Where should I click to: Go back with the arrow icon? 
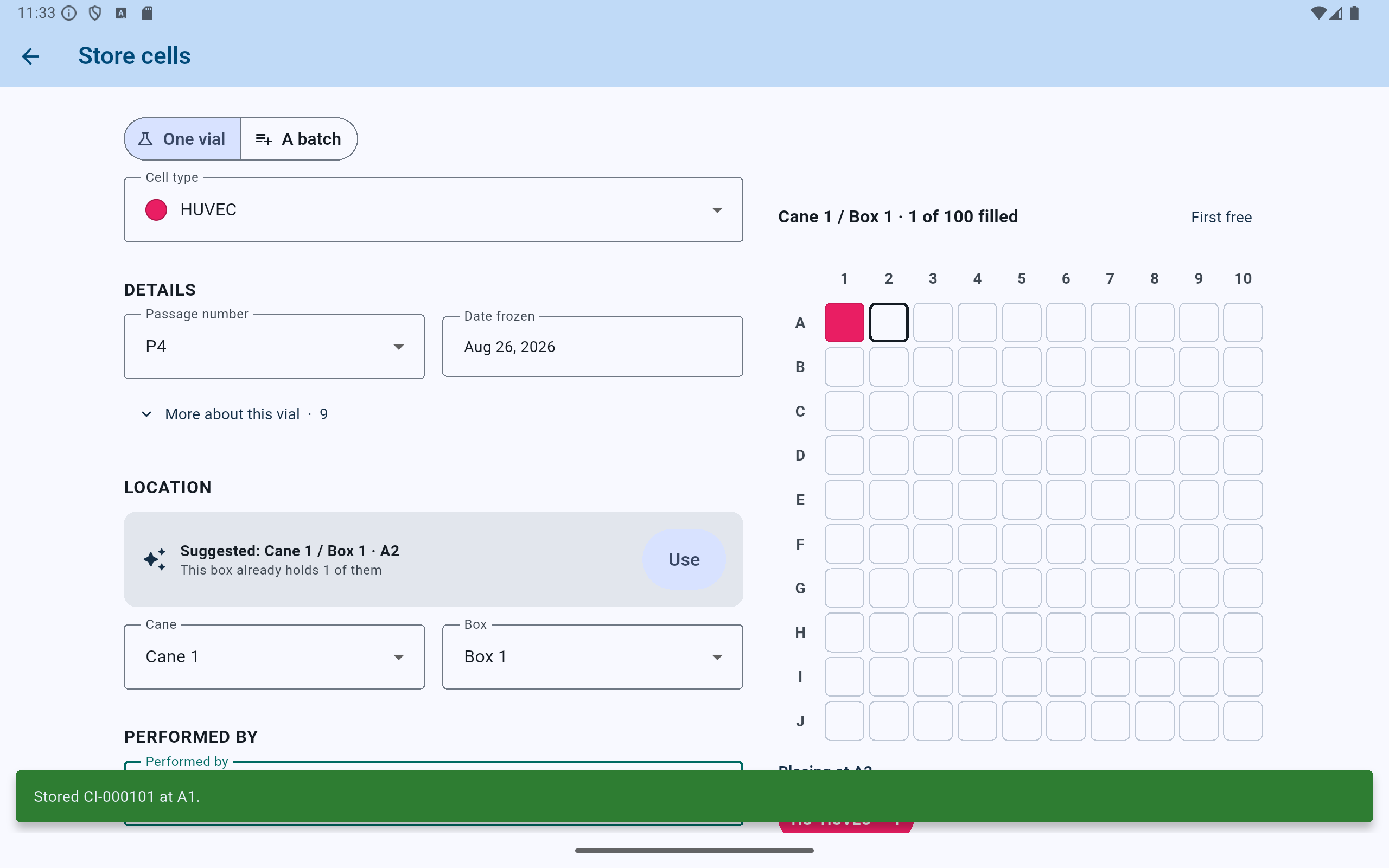[30, 56]
